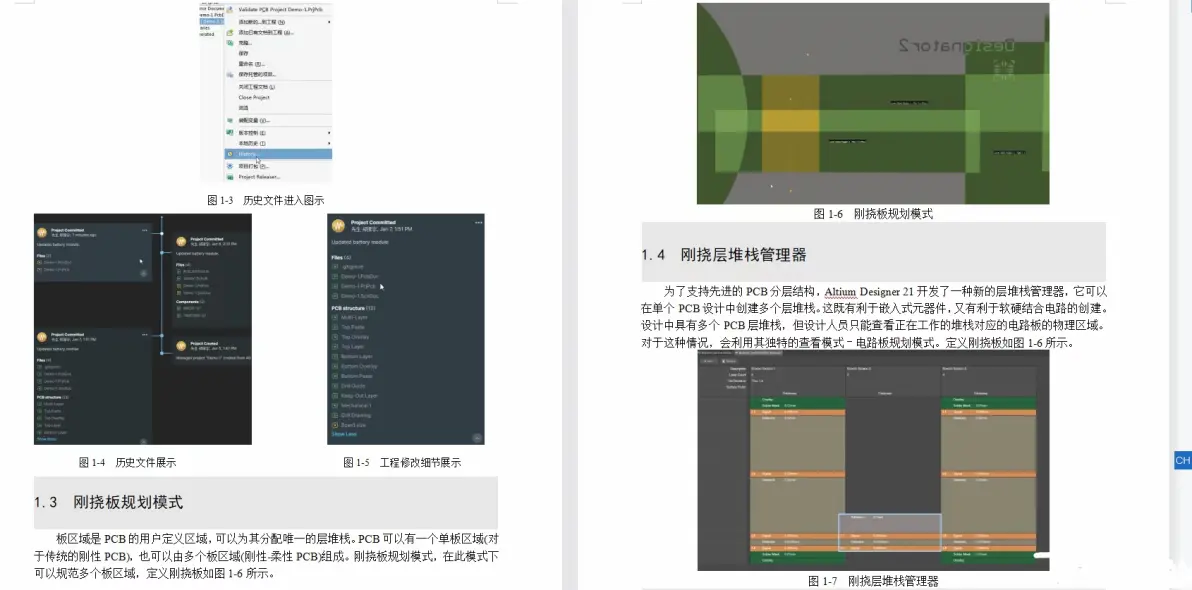Screen dimensions: 1192x590
Task: Click the CH input language indicator
Action: coord(1183,461)
